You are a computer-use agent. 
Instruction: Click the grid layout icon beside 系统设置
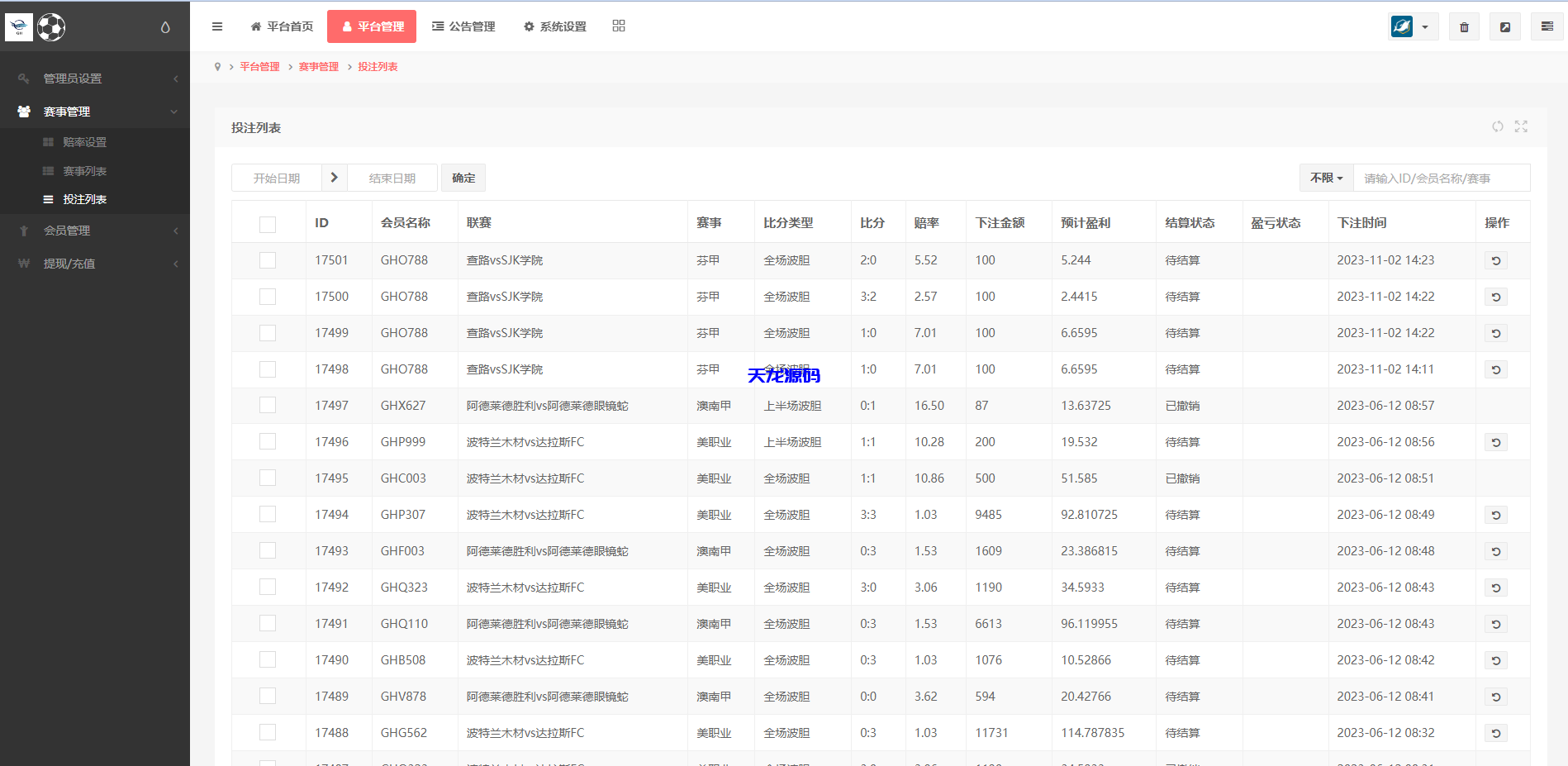618,26
